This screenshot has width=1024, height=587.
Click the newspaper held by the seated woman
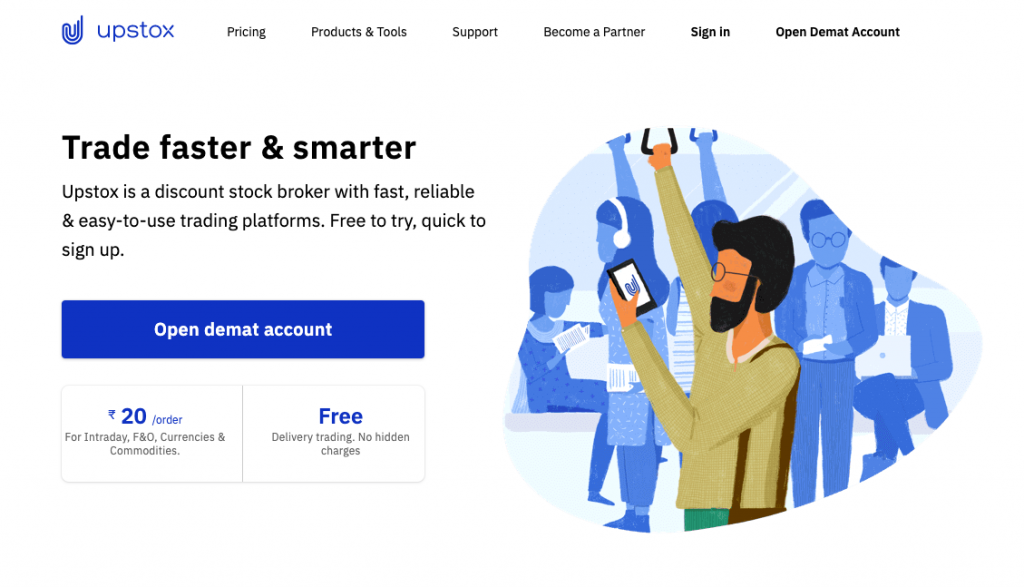pos(572,337)
